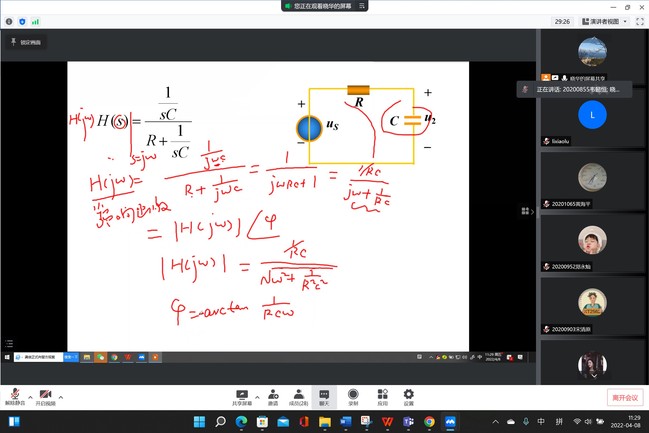Open the chat (聊天) panel
This screenshot has width=649, height=433.
pos(324,393)
